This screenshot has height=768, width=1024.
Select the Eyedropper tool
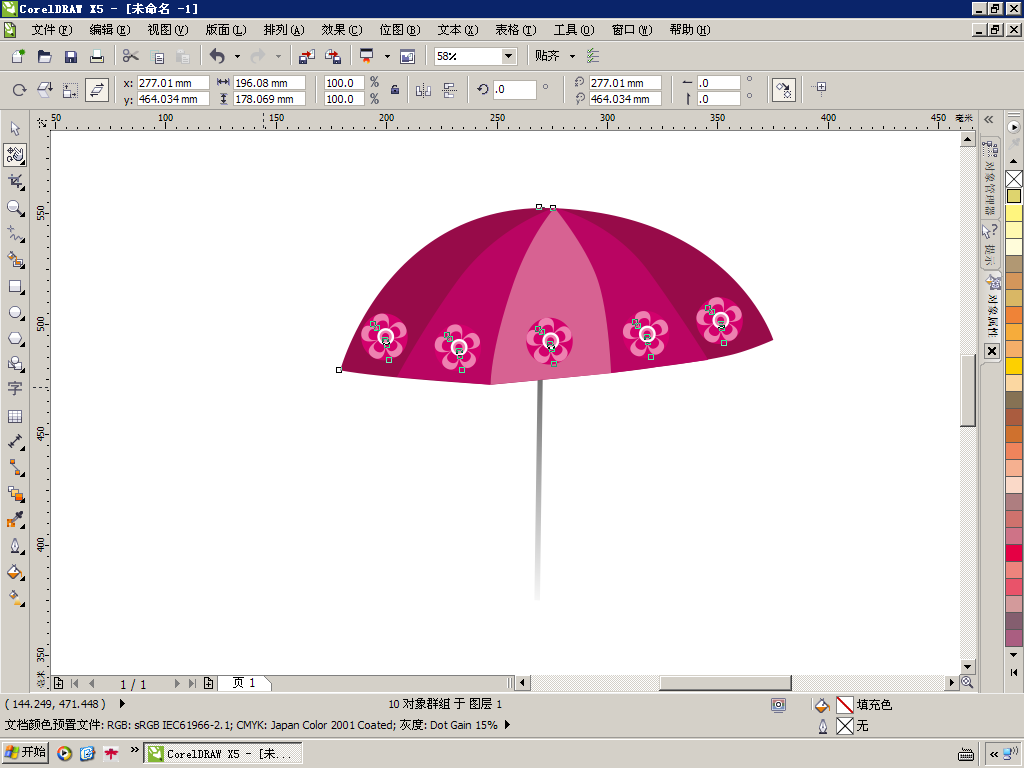tap(15, 520)
